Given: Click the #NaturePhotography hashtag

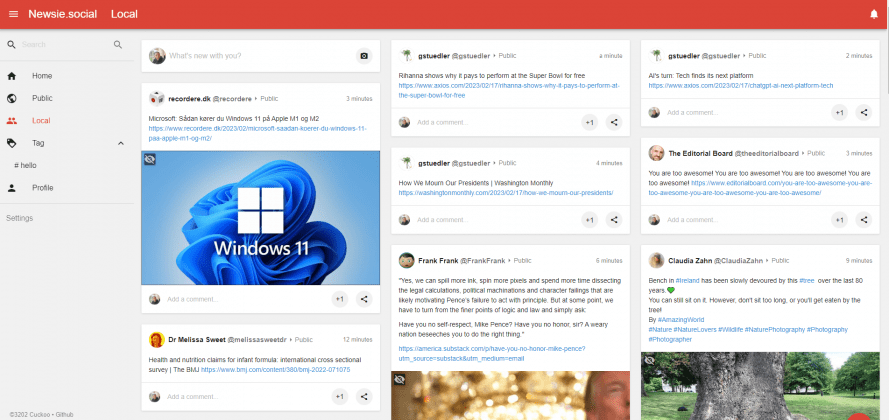Looking at the screenshot, I should click(774, 329).
